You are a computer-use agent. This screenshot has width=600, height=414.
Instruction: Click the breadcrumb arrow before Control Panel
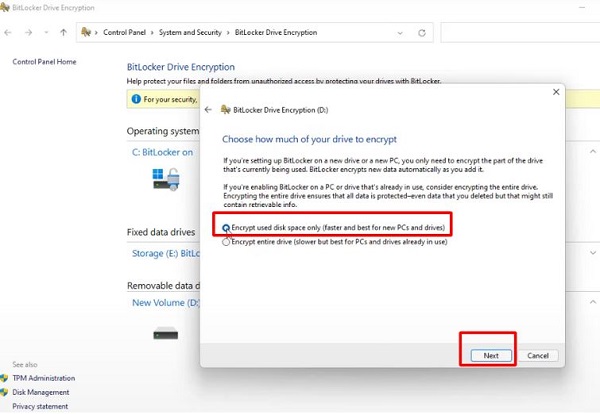(x=96, y=33)
